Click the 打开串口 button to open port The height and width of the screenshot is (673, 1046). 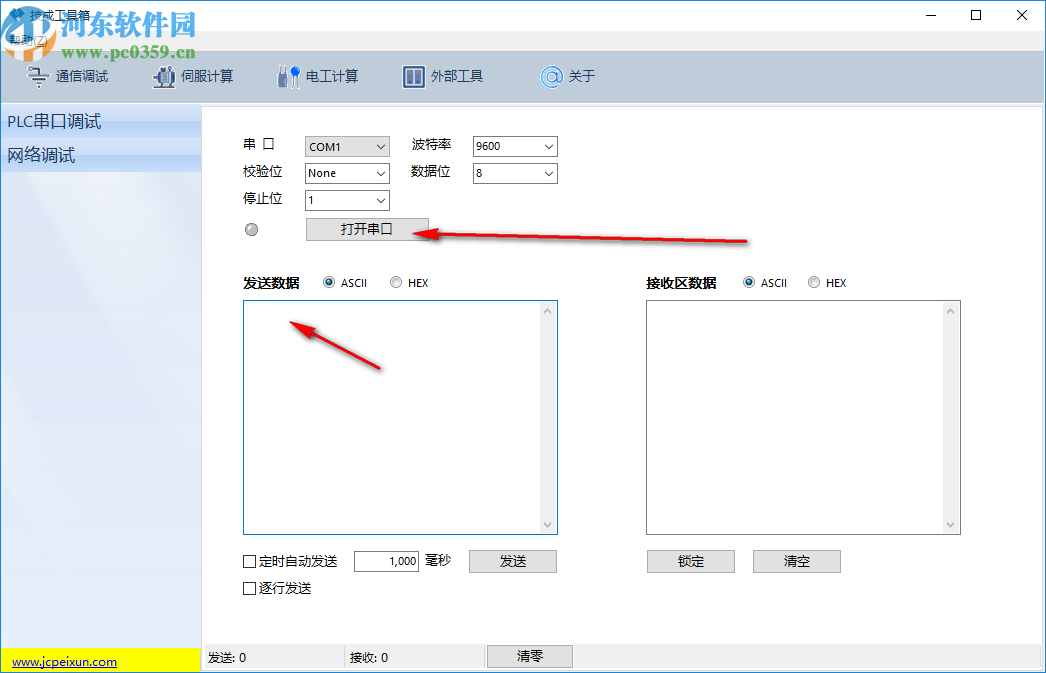pyautogui.click(x=366, y=228)
